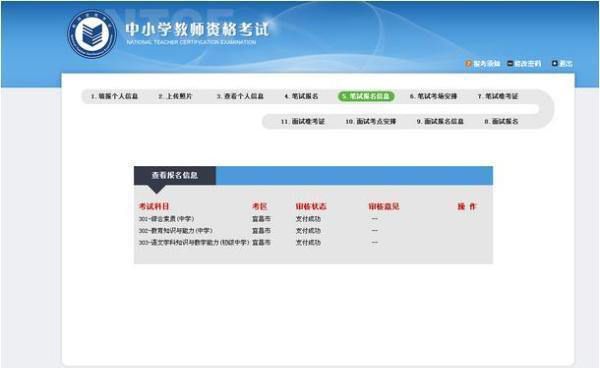This screenshot has height=368, width=600.
Task: Click the dark icon beside 修改密码
Action: (x=510, y=63)
